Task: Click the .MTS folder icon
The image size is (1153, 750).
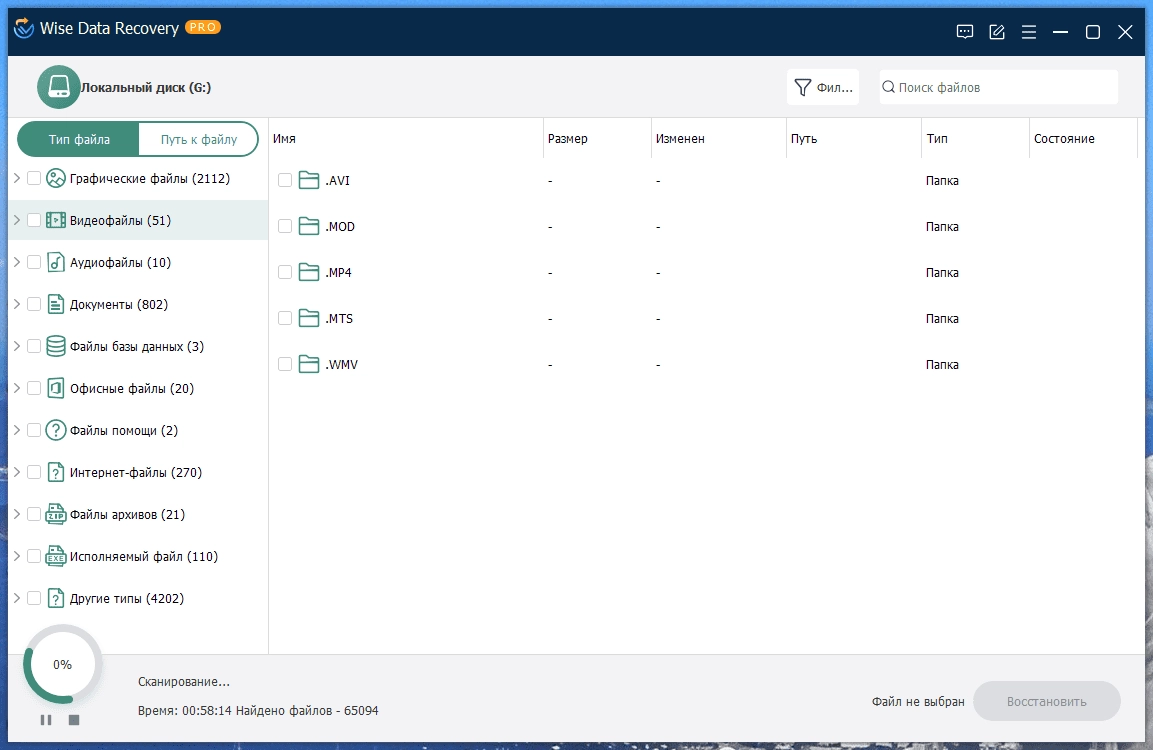Action: click(x=309, y=318)
